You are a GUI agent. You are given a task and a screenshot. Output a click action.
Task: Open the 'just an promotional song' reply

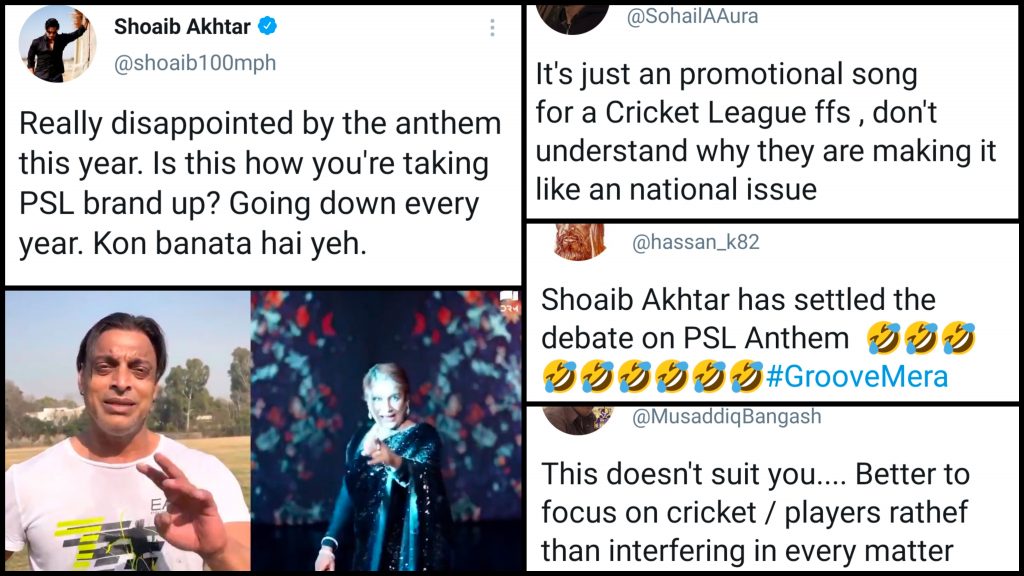766,131
